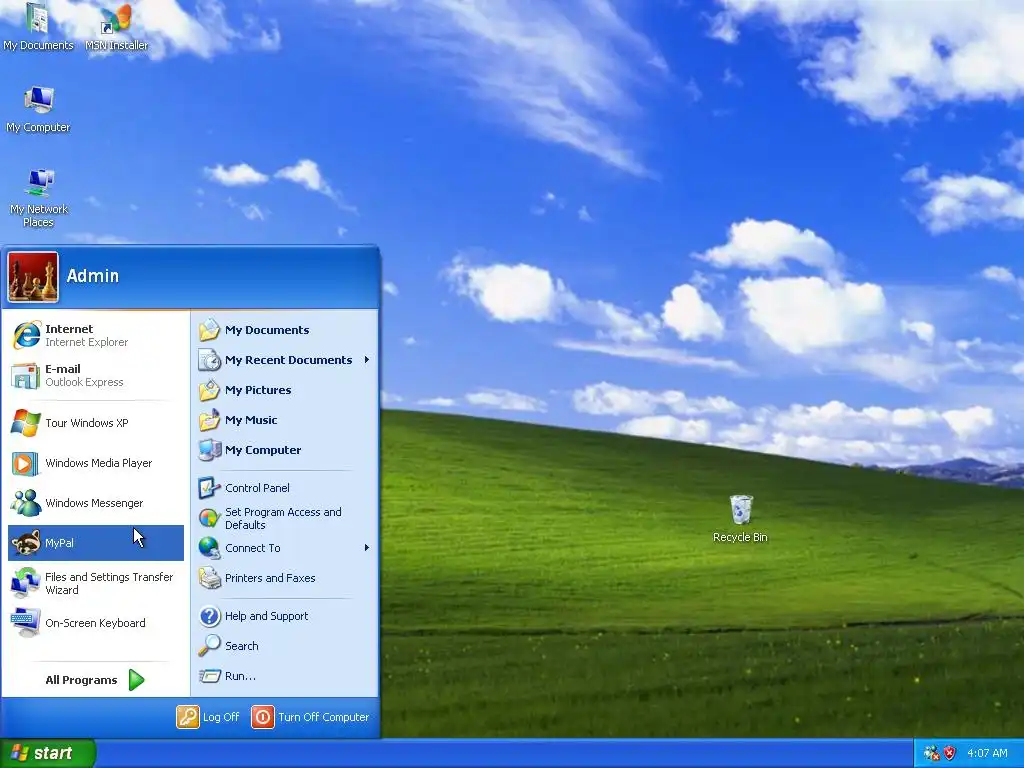
Task: Open My Documents desktop icon
Action: tap(38, 26)
